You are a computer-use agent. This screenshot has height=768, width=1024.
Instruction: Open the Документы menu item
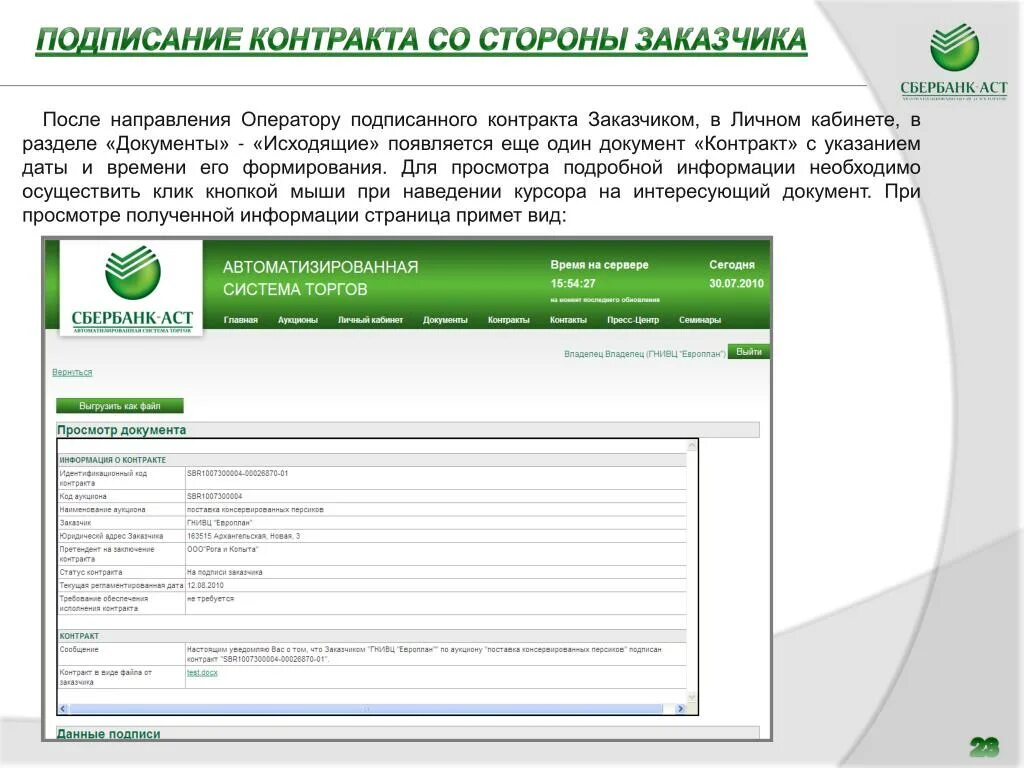[445, 320]
